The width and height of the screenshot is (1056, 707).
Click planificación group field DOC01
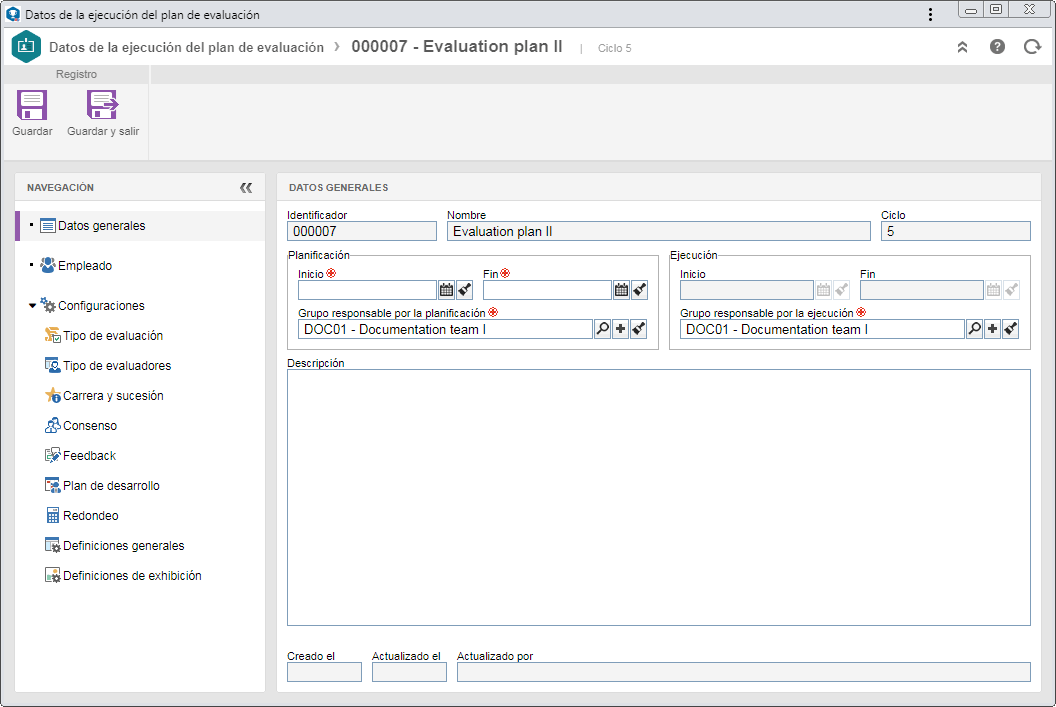click(445, 329)
